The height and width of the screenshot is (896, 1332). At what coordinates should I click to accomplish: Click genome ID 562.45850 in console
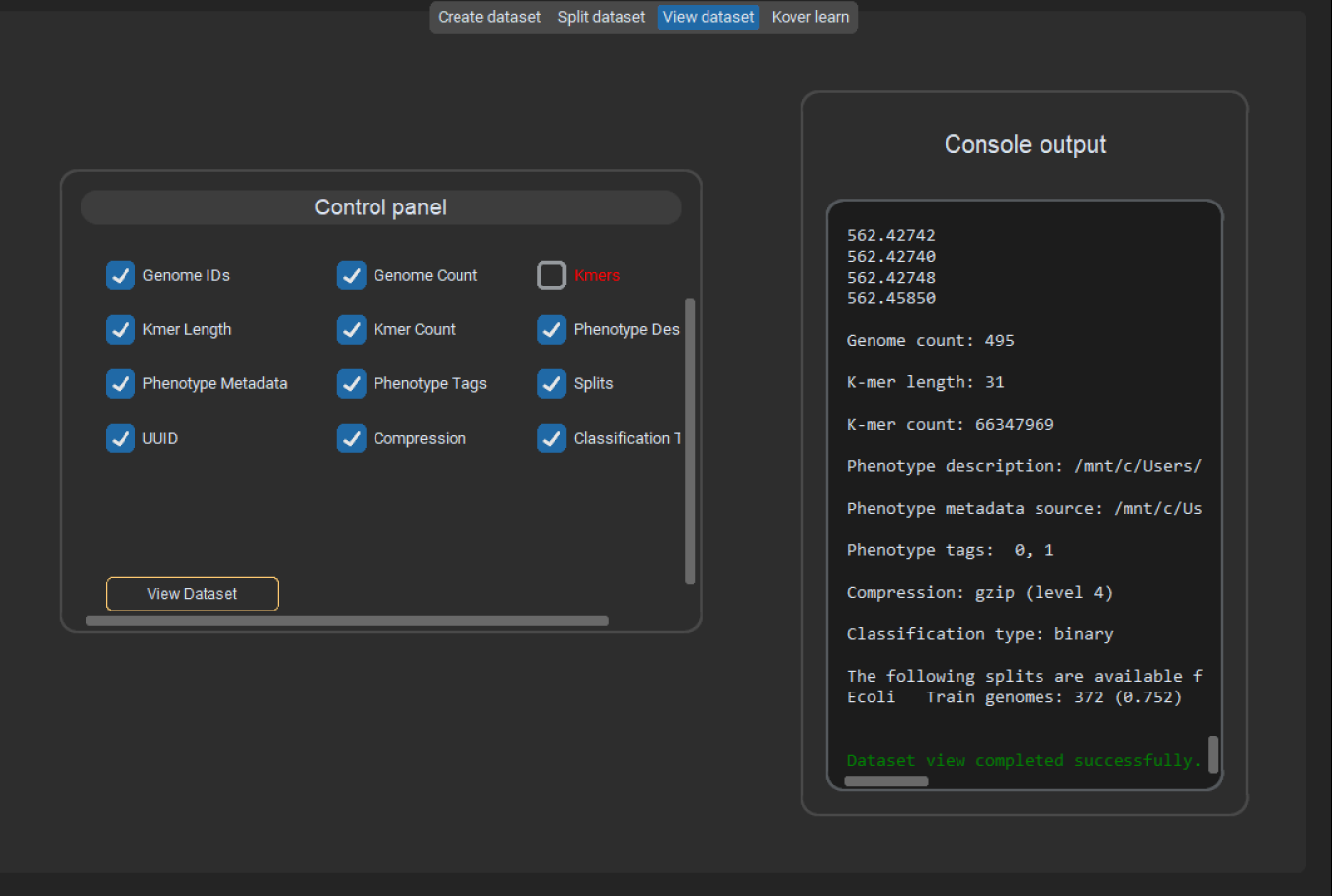tap(890, 298)
